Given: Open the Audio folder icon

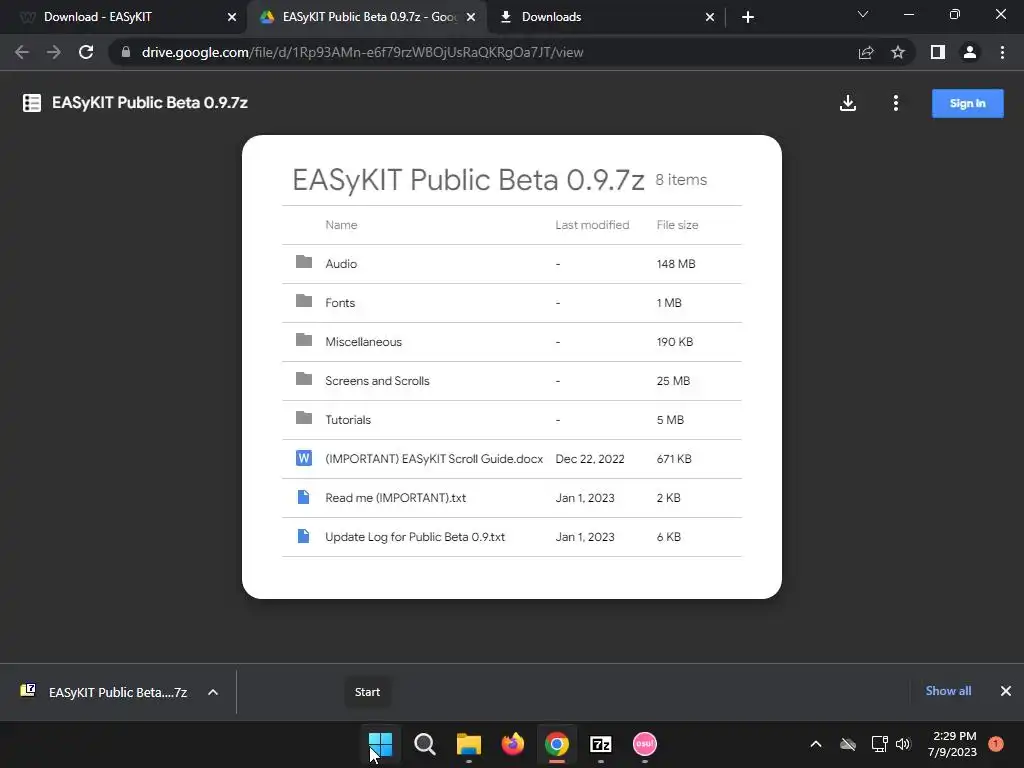Looking at the screenshot, I should click(304, 262).
